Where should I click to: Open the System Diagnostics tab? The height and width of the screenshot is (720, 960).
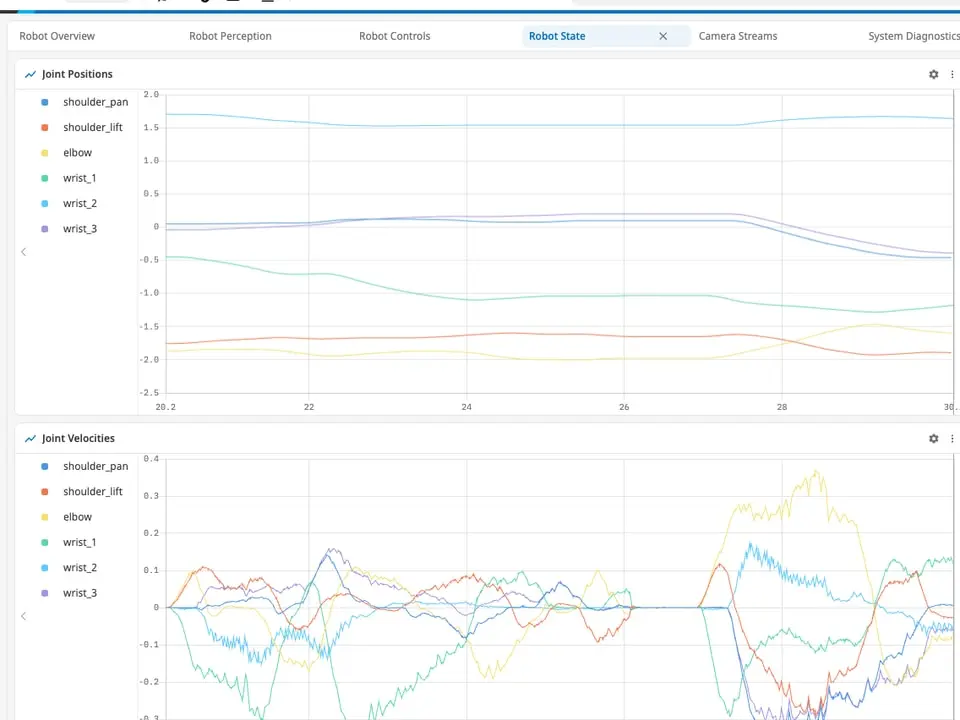point(913,36)
